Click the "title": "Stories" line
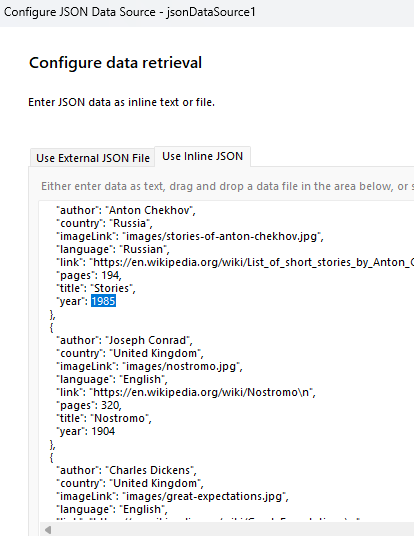 pyautogui.click(x=96, y=288)
